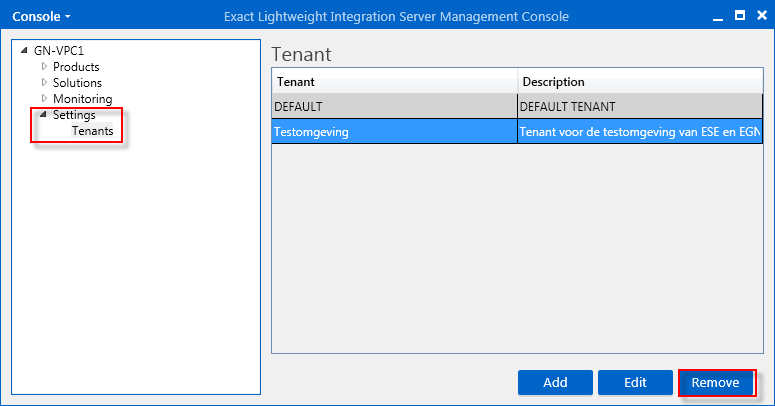Open the Console dropdown menu
The width and height of the screenshot is (775, 406).
coord(41,16)
